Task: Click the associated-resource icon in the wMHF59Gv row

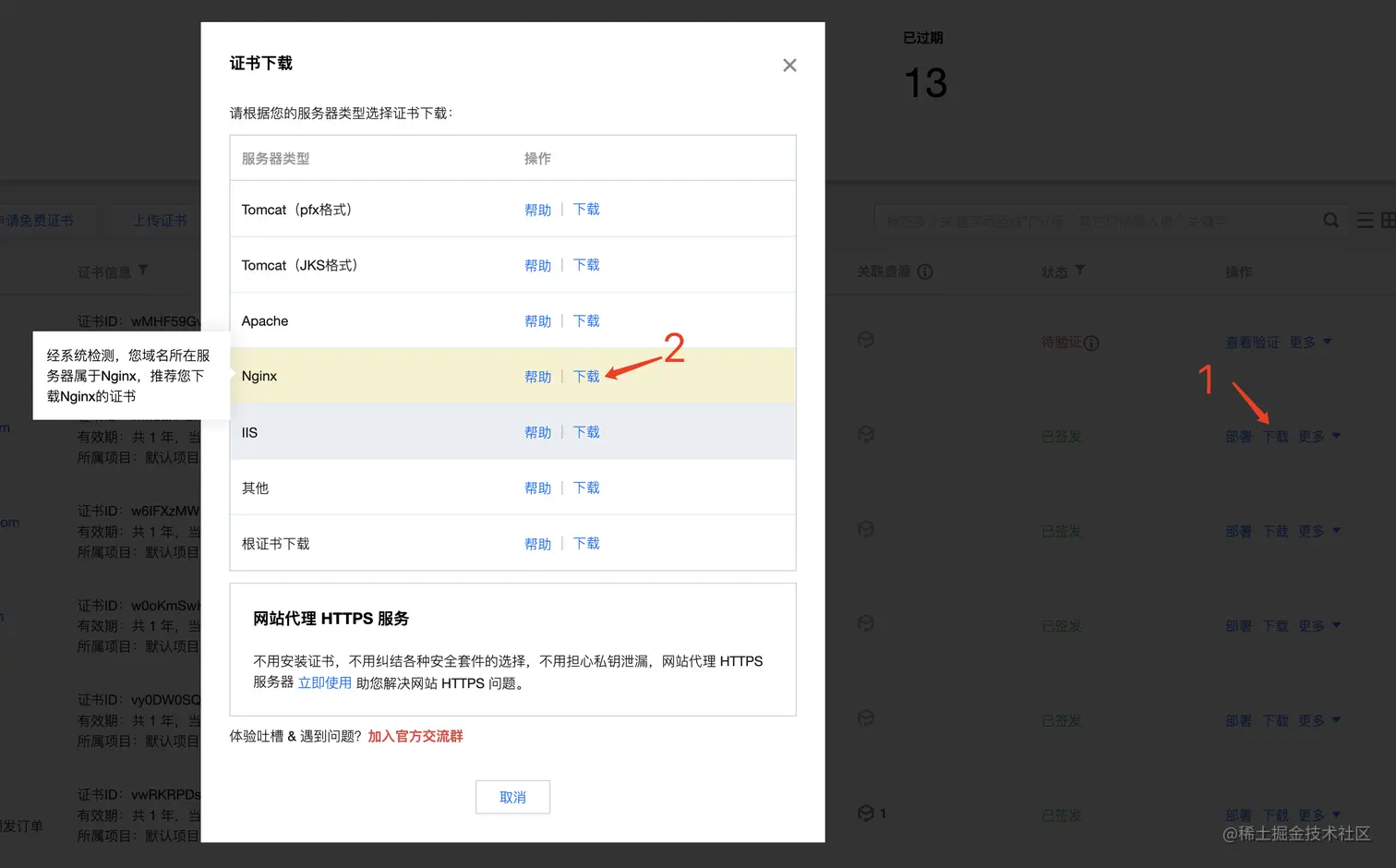Action: (x=866, y=340)
